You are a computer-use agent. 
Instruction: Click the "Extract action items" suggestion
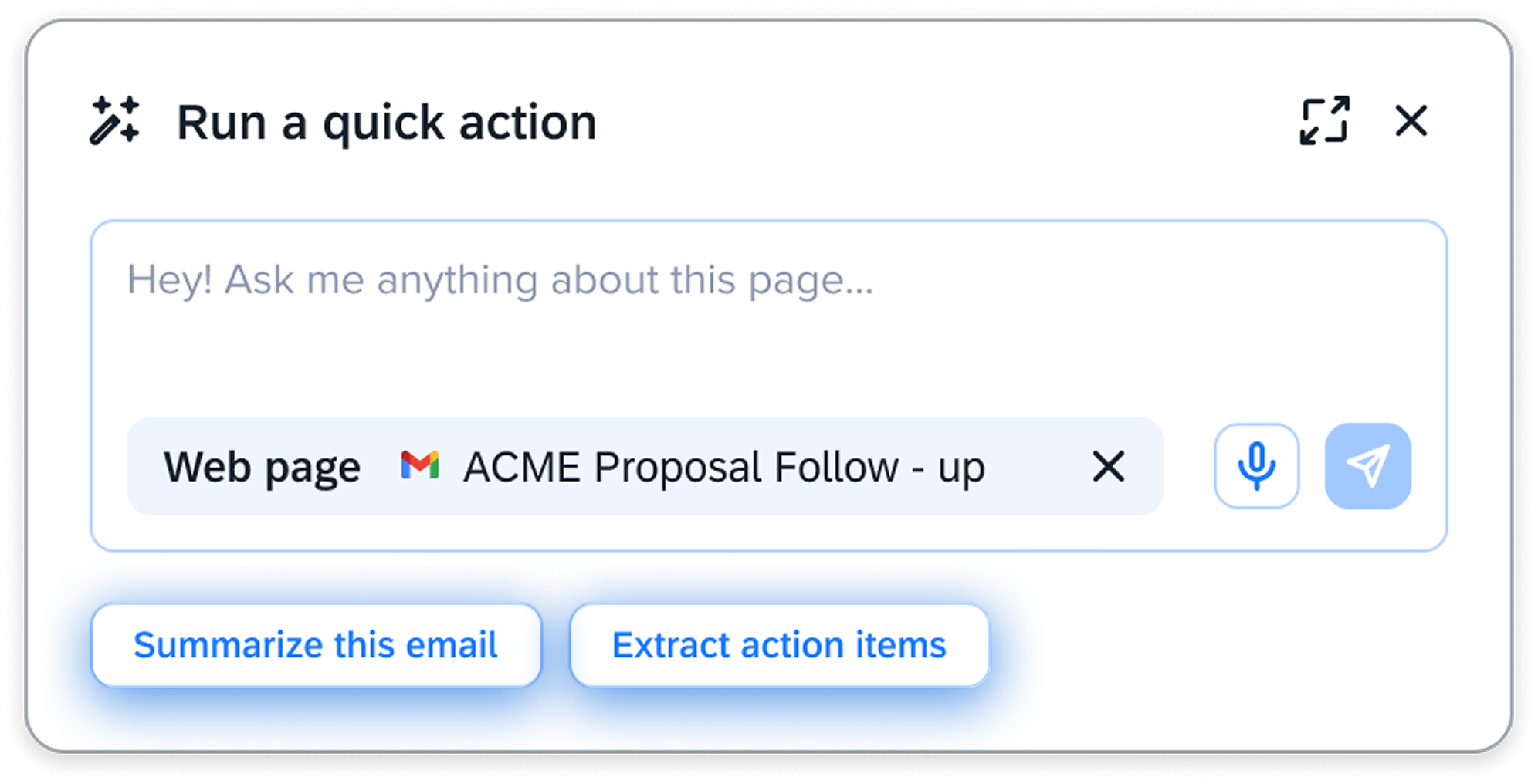779,645
